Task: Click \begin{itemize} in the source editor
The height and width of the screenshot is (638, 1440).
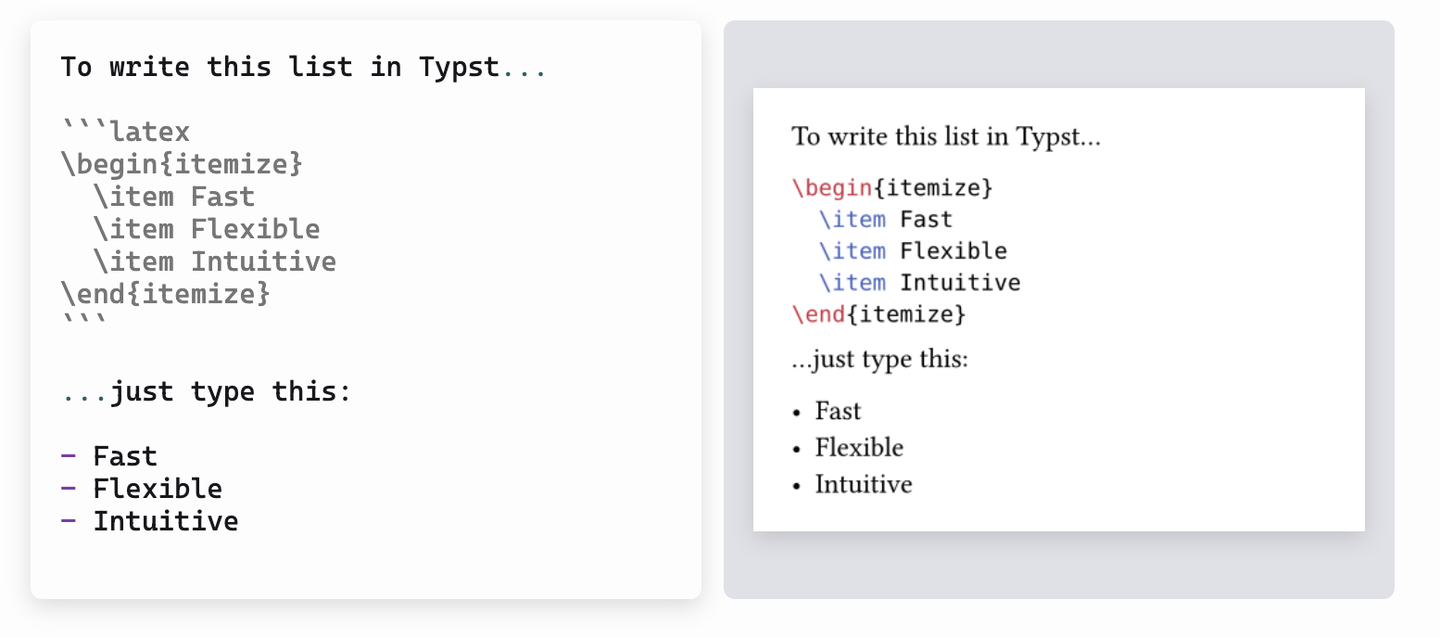Action: [x=181, y=163]
